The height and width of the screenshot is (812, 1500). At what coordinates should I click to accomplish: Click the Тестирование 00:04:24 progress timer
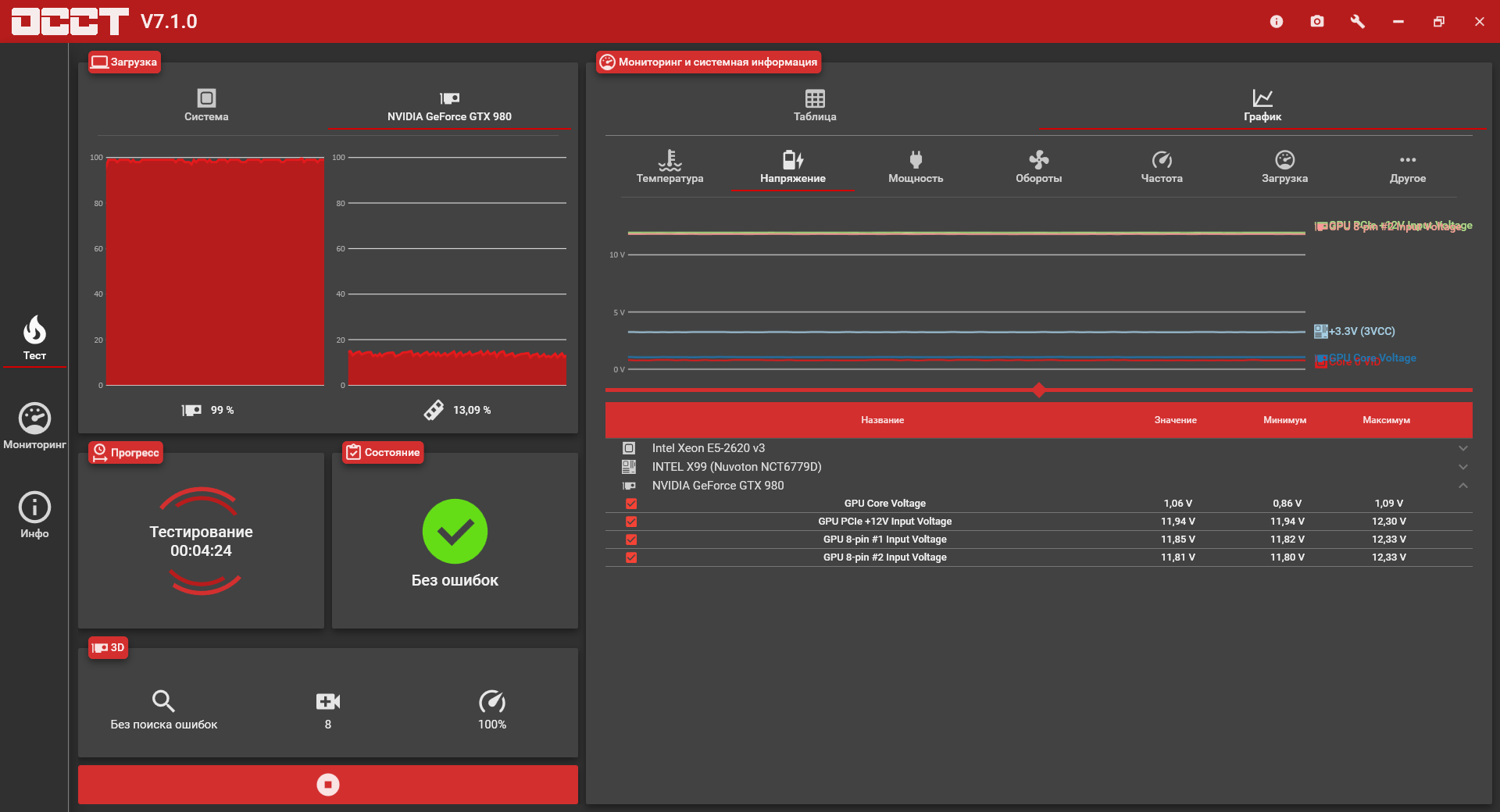(x=201, y=541)
